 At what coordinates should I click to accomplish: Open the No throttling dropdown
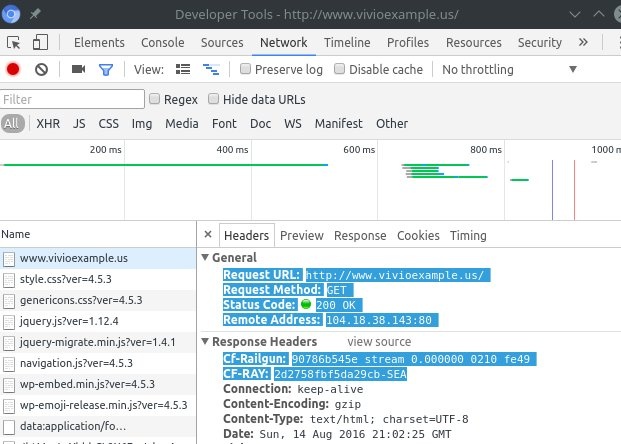(510, 69)
